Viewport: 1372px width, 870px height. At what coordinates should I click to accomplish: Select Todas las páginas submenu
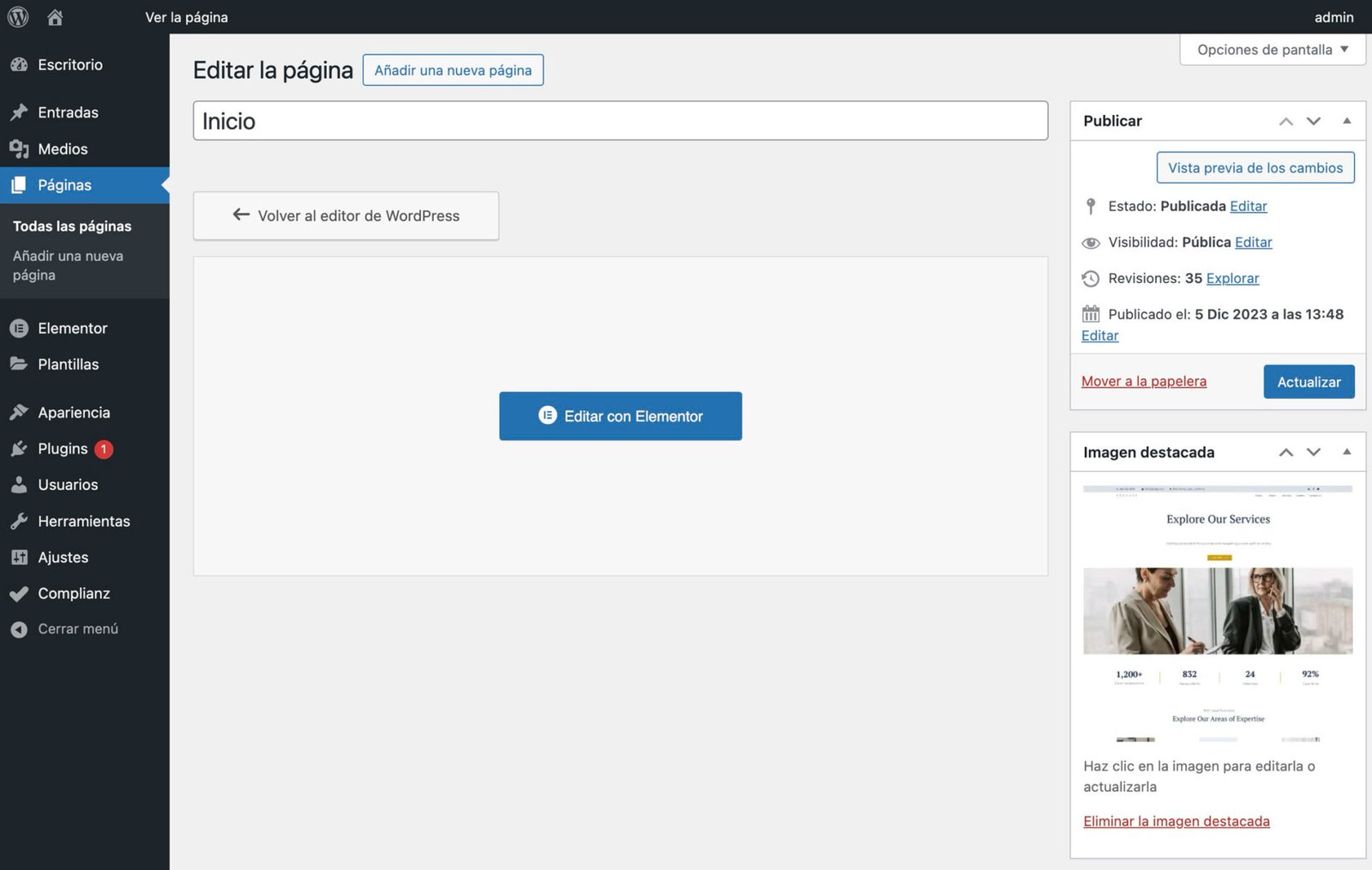point(72,227)
